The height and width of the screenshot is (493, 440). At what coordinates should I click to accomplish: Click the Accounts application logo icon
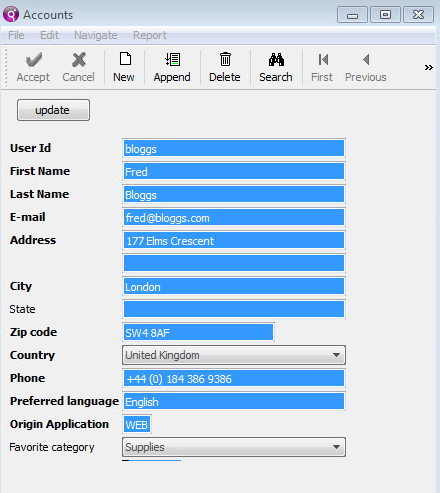pyautogui.click(x=11, y=15)
